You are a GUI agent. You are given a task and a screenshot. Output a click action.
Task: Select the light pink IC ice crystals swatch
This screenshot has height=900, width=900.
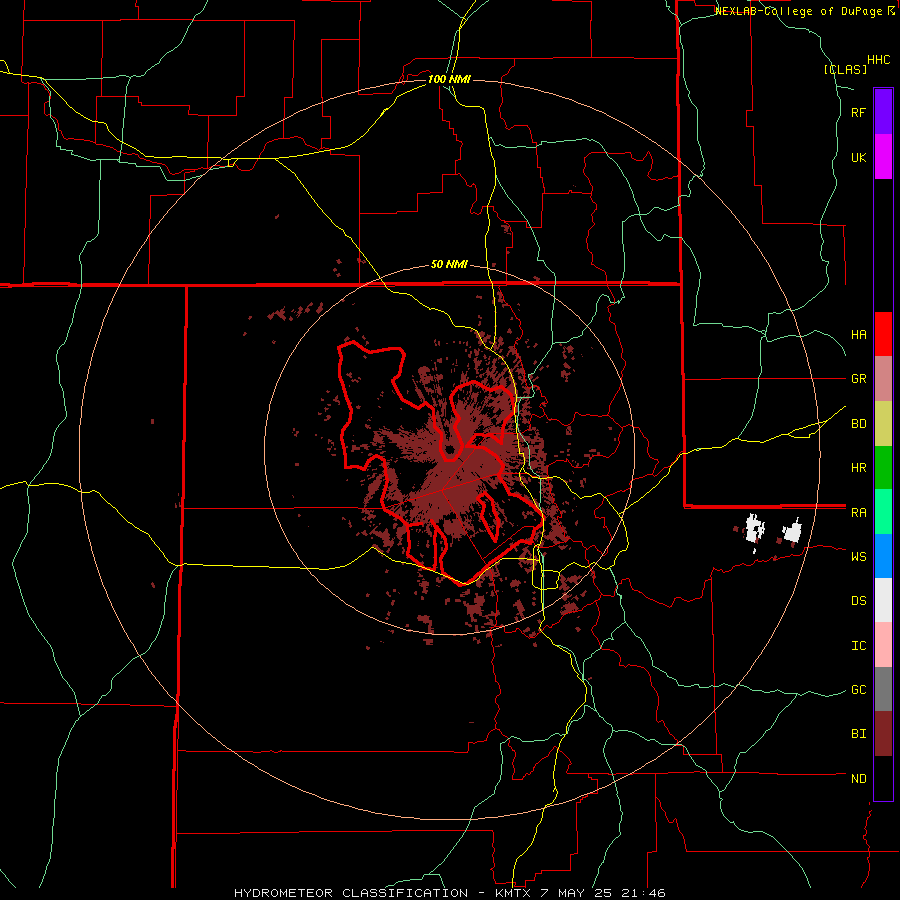click(x=883, y=645)
